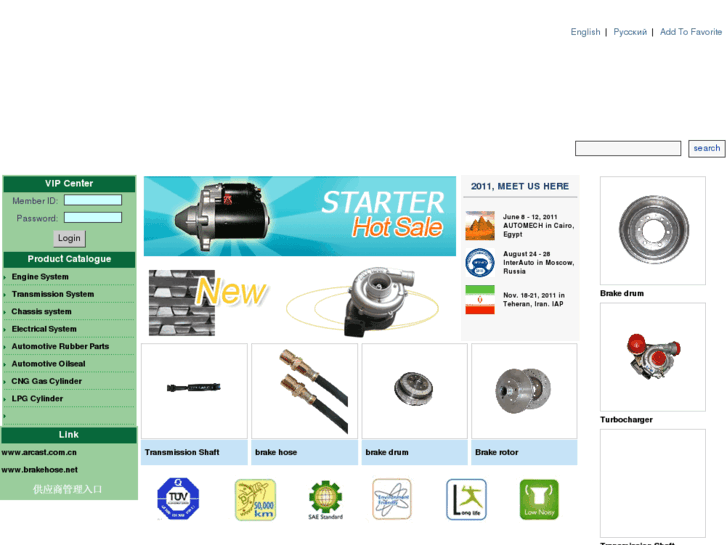Open the center brake drum product image
The image size is (727, 545).
tap(415, 391)
